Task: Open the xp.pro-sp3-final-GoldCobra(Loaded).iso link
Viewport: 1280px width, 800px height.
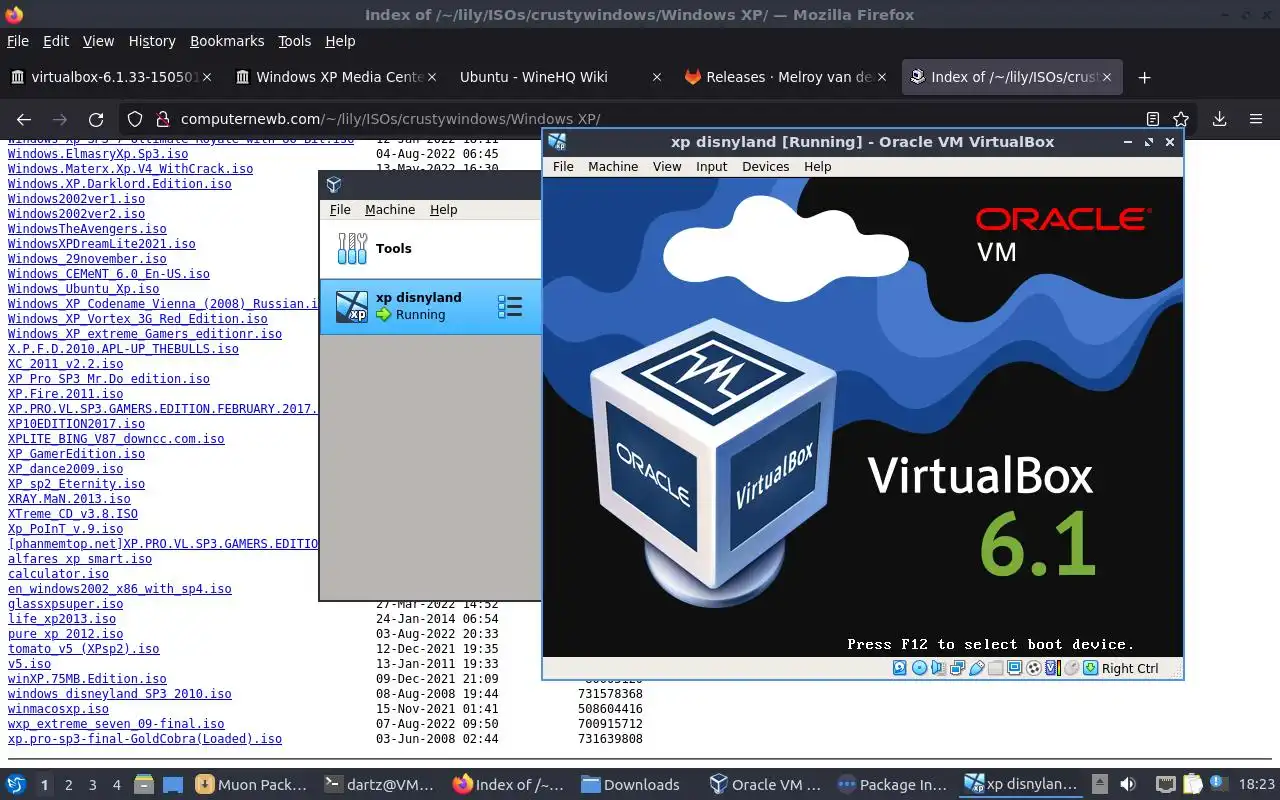Action: tap(145, 739)
